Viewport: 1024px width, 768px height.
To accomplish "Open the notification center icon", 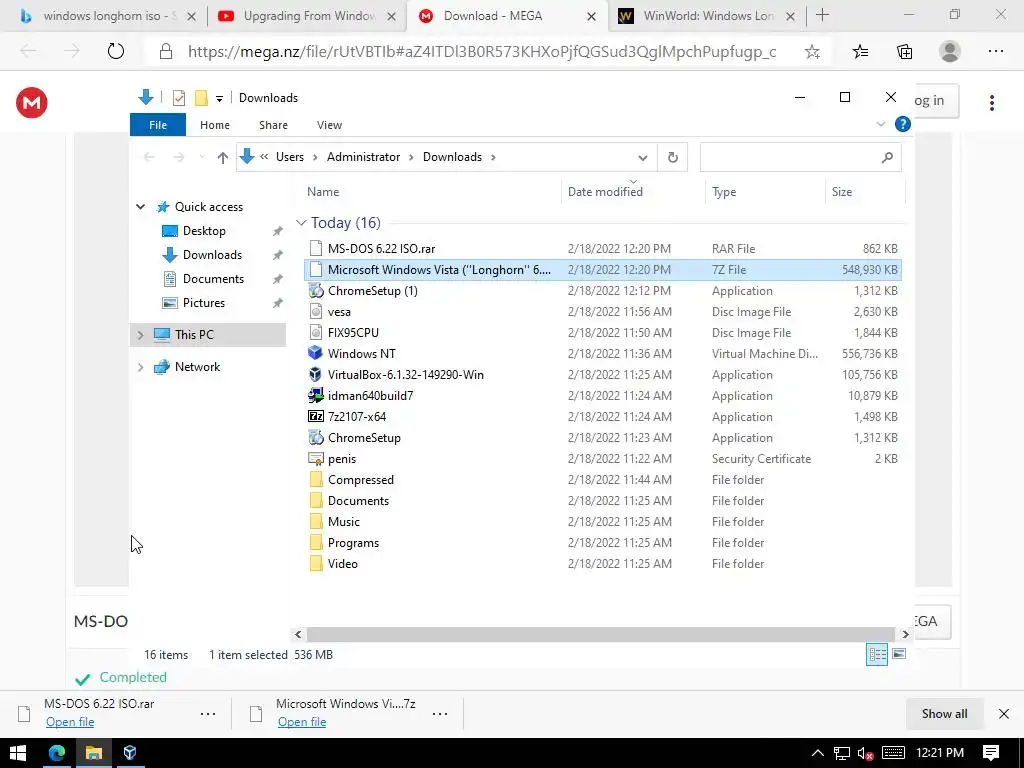I will point(991,753).
